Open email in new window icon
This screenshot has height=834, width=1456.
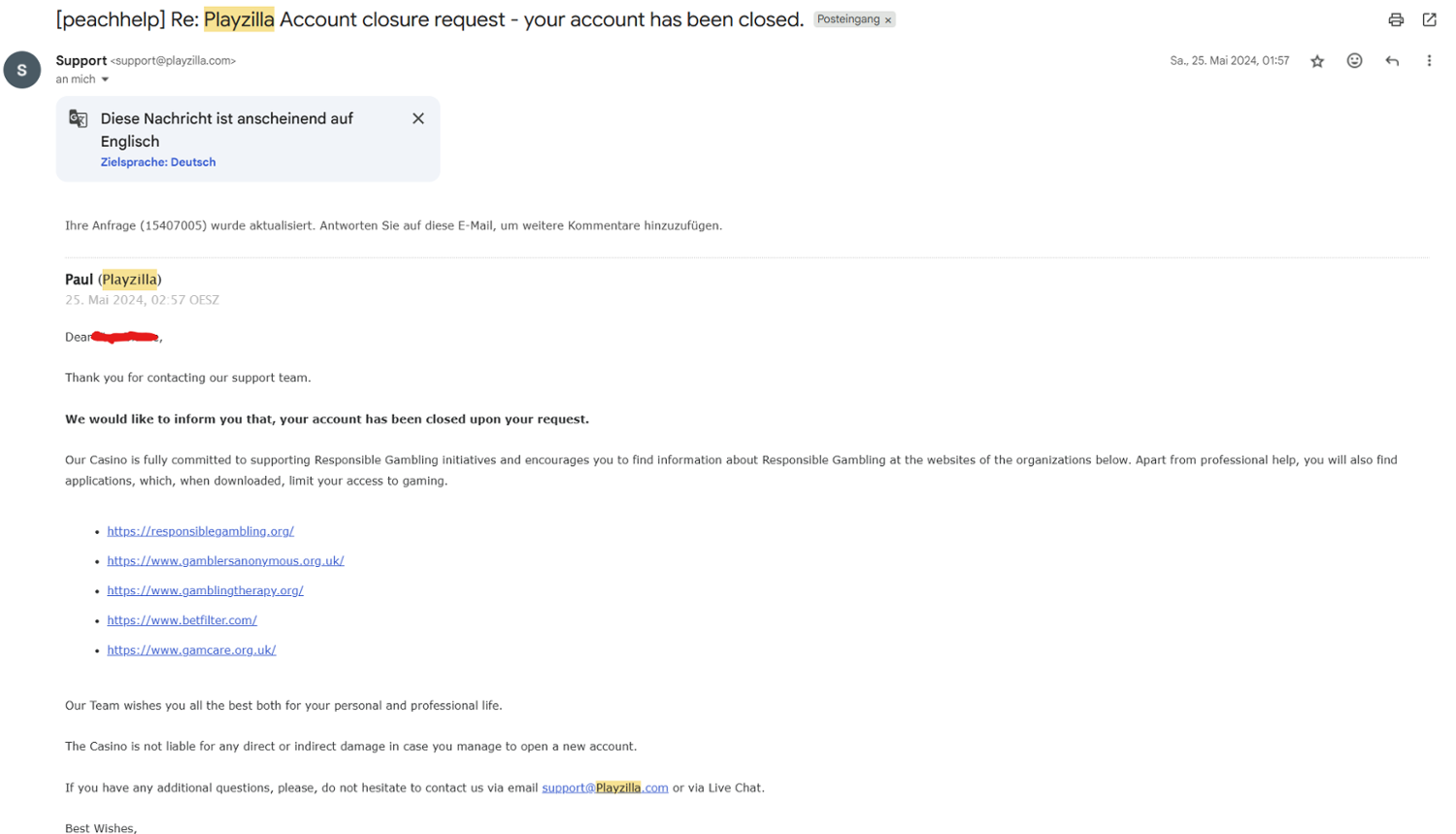[1429, 19]
